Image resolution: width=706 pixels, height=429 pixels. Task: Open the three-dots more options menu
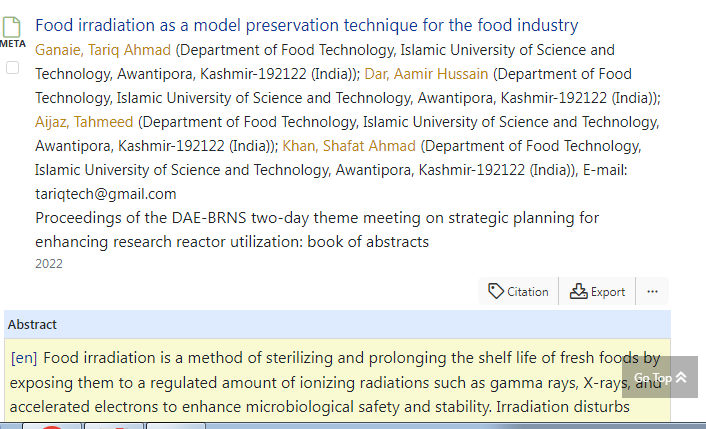coord(652,291)
